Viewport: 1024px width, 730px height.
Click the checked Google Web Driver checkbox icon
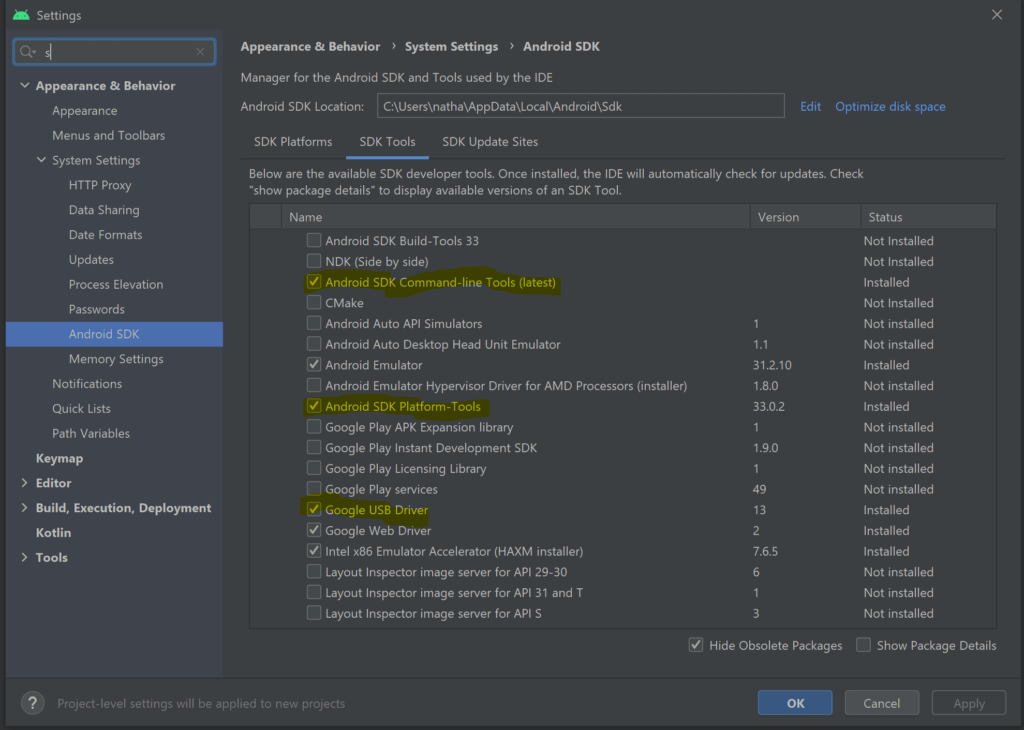pos(314,530)
